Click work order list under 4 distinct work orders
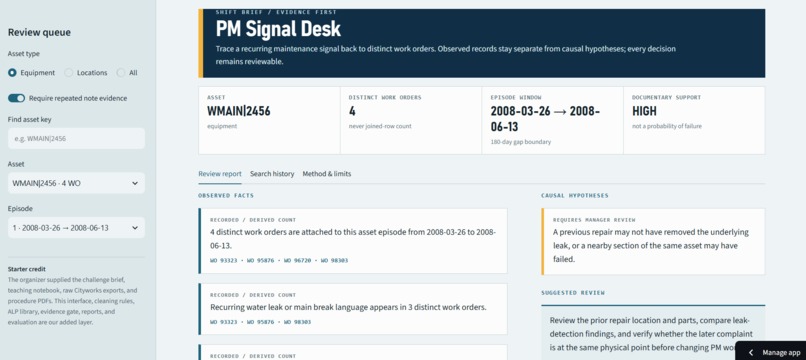The image size is (806, 360). coord(279,261)
